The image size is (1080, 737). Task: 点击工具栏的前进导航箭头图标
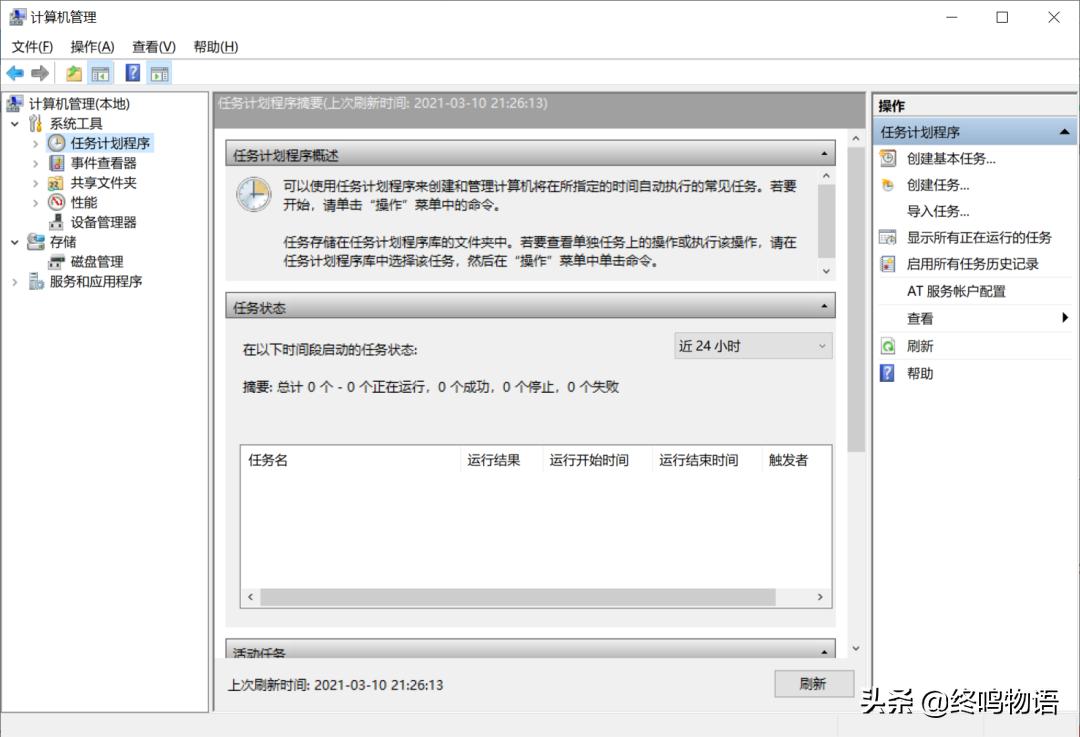point(40,72)
